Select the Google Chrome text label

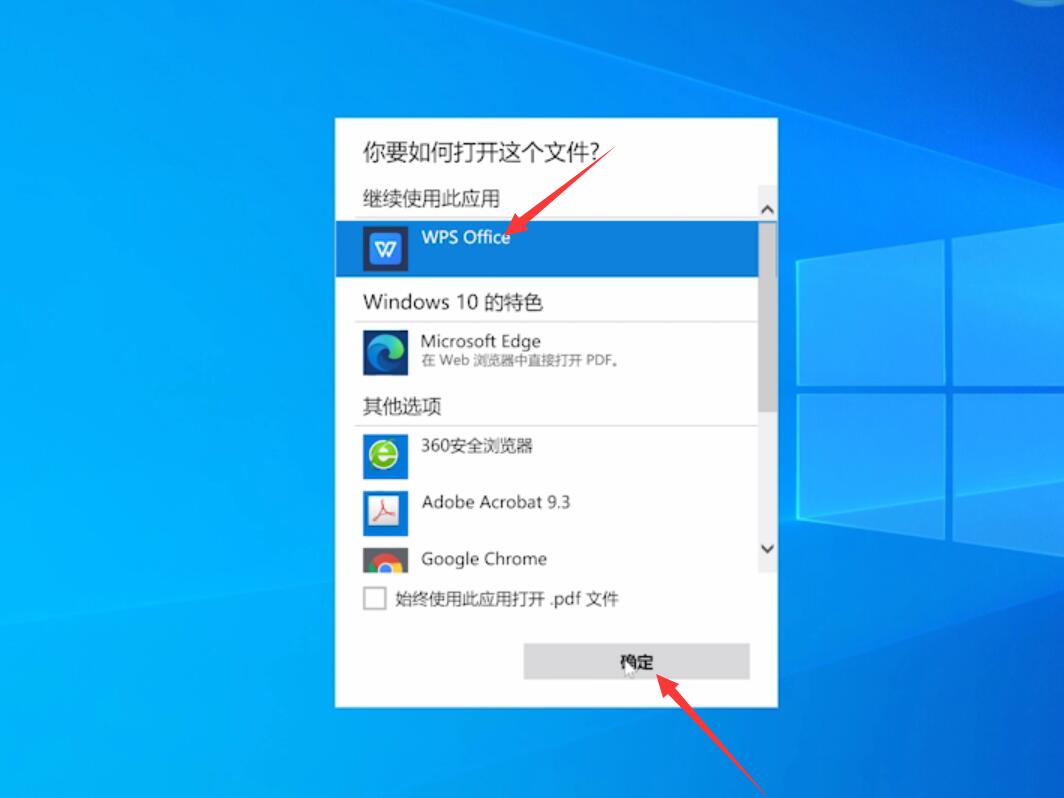[484, 559]
